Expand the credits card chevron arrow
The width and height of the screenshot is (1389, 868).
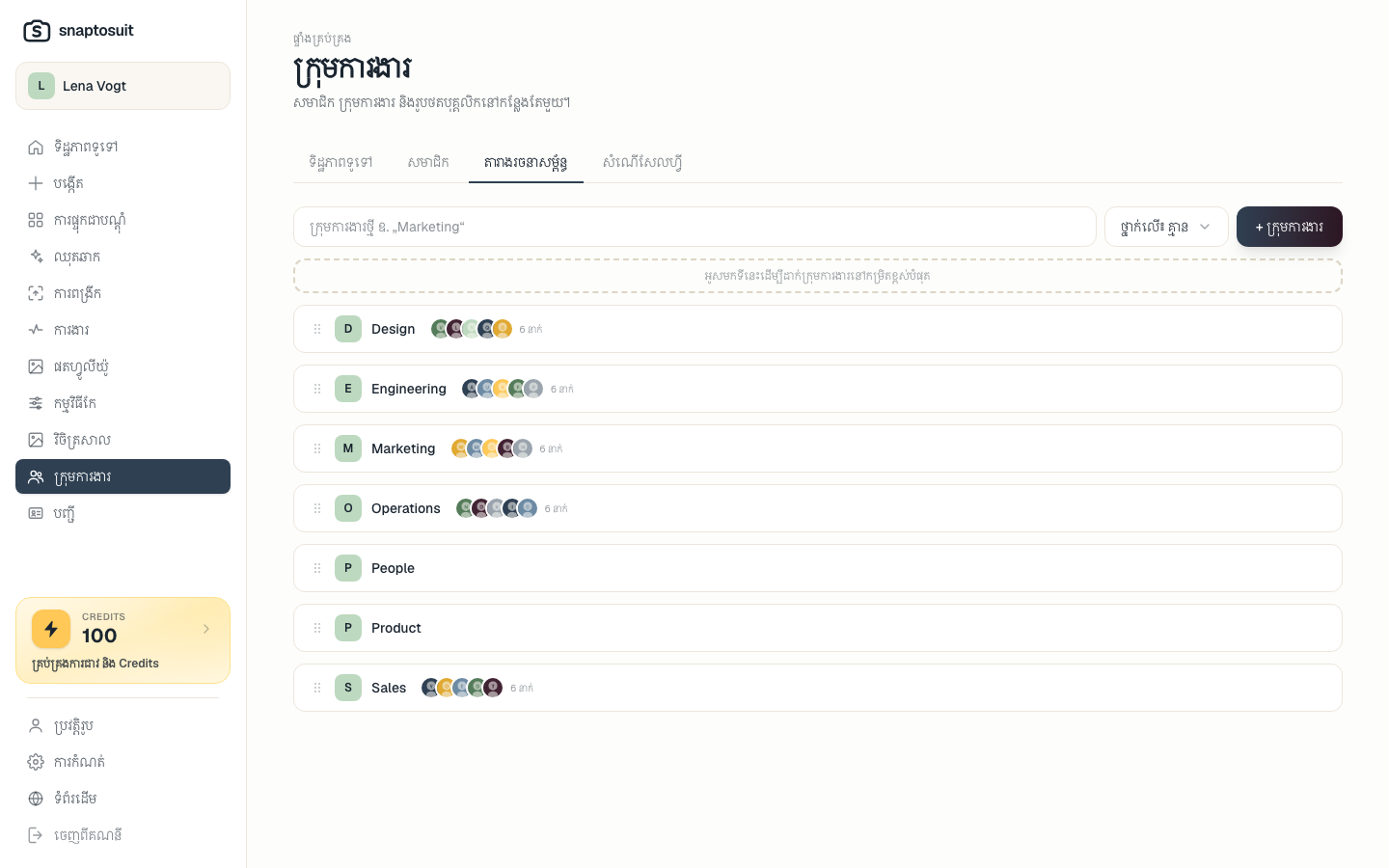tap(206, 629)
